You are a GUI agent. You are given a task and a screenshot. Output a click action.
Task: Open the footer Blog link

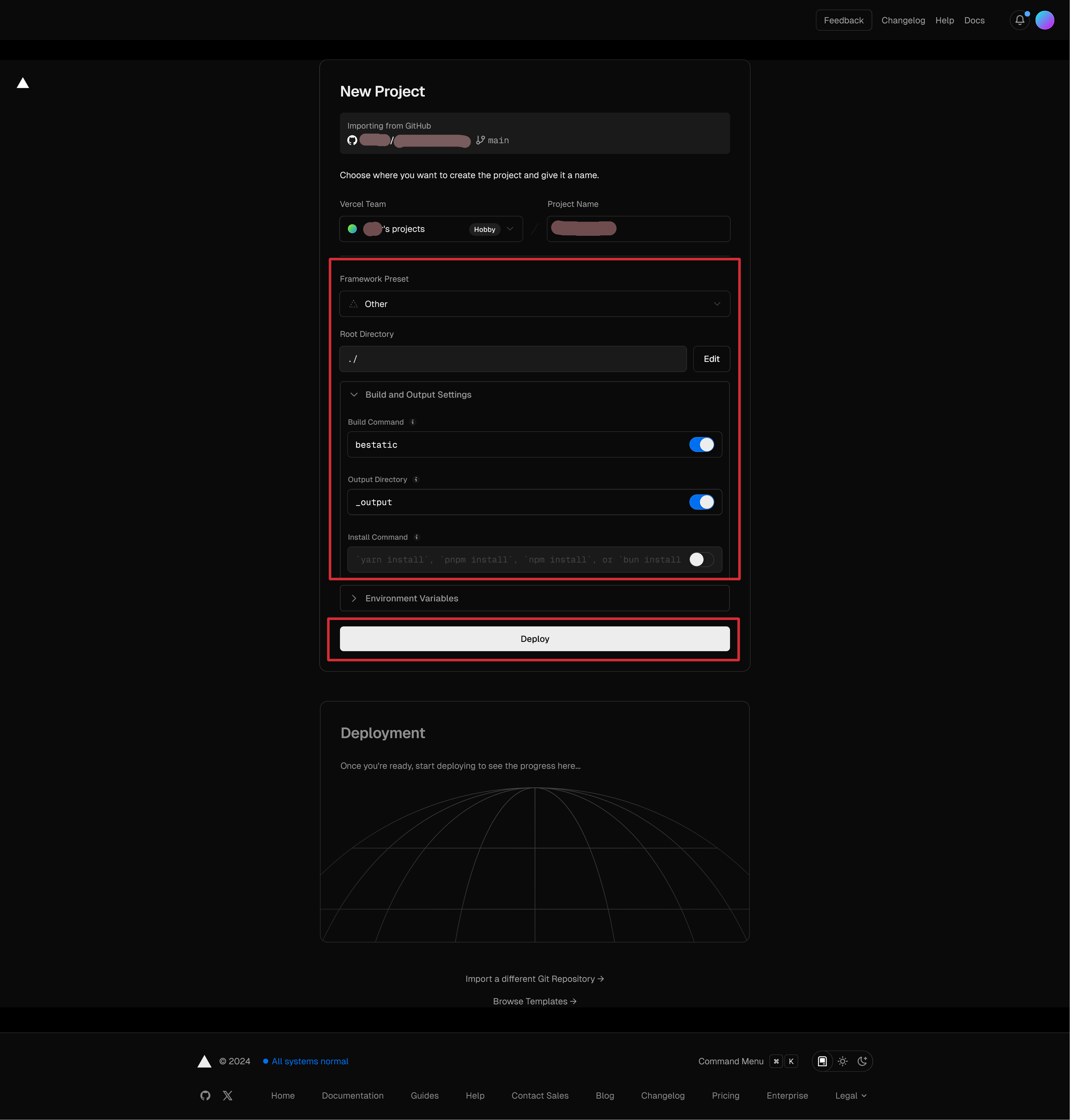[x=605, y=1096]
